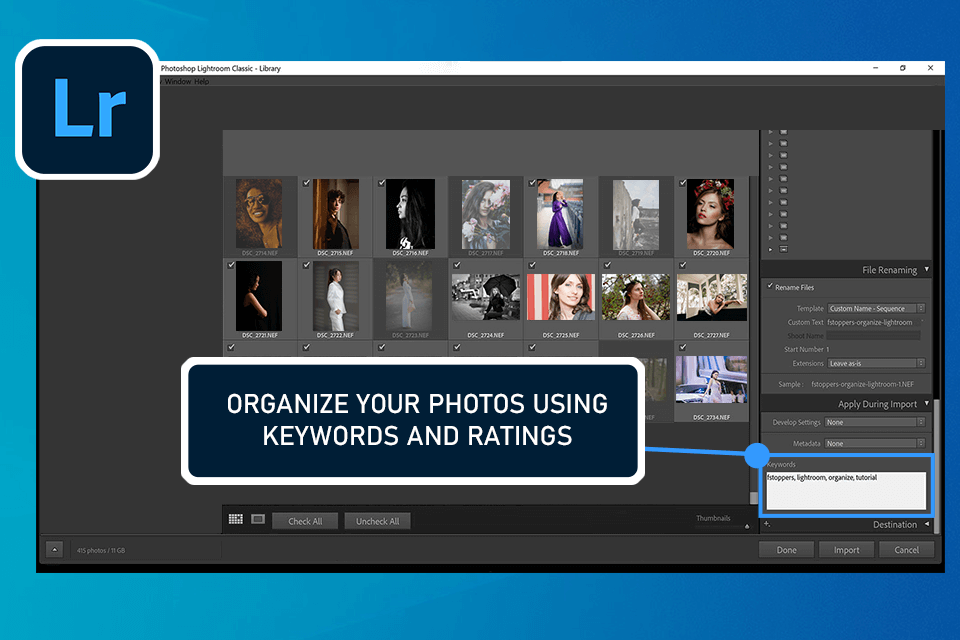
Task: Click the Check All button
Action: (x=305, y=521)
